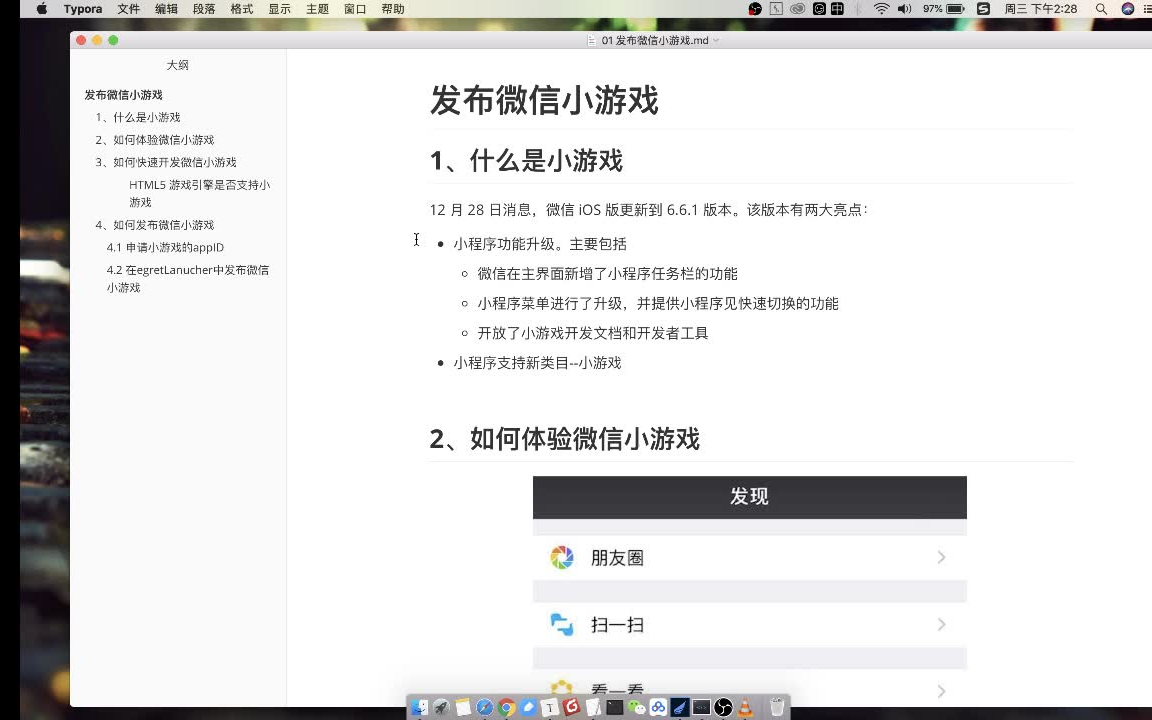Open Launchpad from the dock
The image size is (1152, 720).
tap(442, 707)
